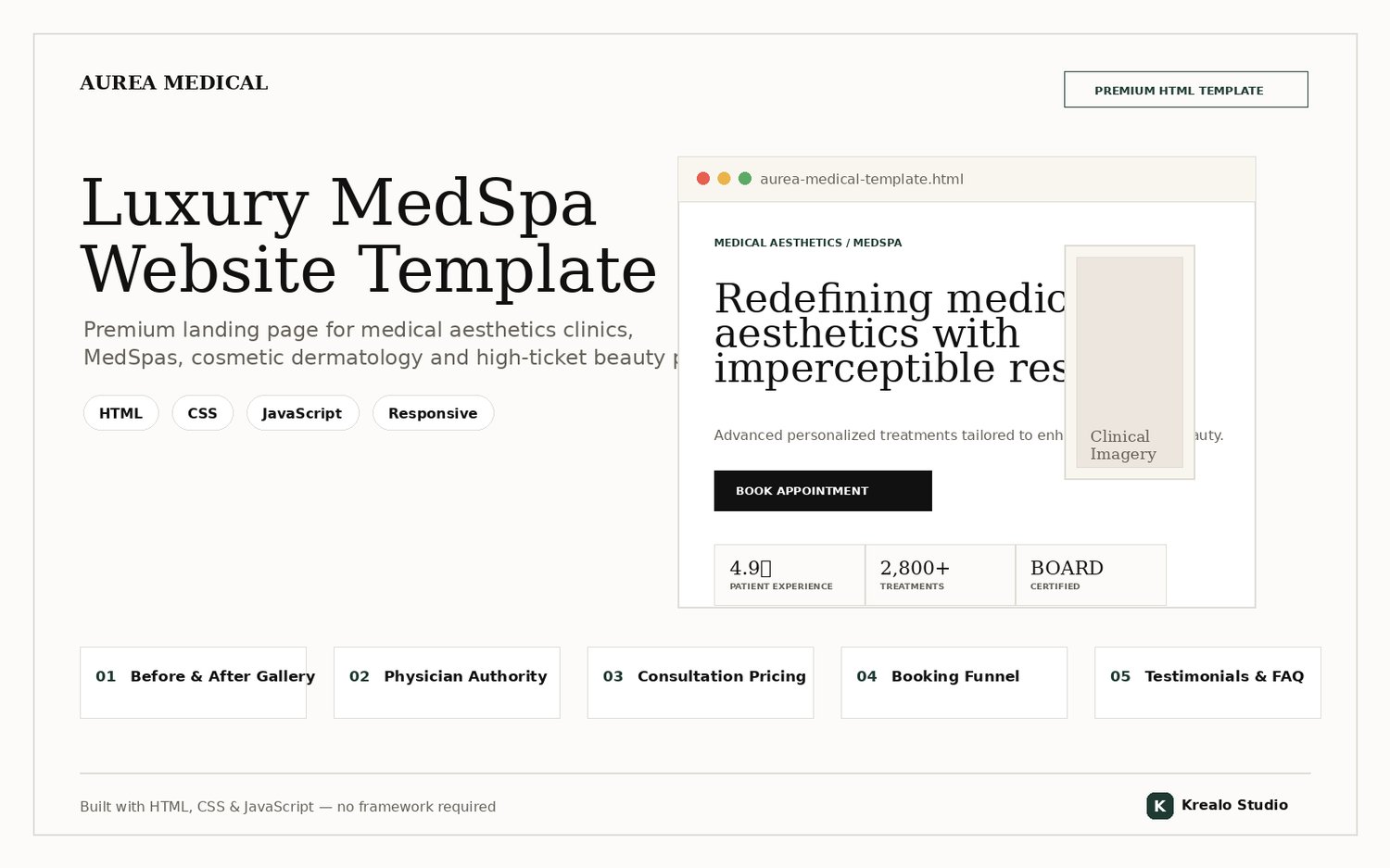1390x868 pixels.
Task: Click the 2,800+ Treatments stat box
Action: tap(941, 575)
